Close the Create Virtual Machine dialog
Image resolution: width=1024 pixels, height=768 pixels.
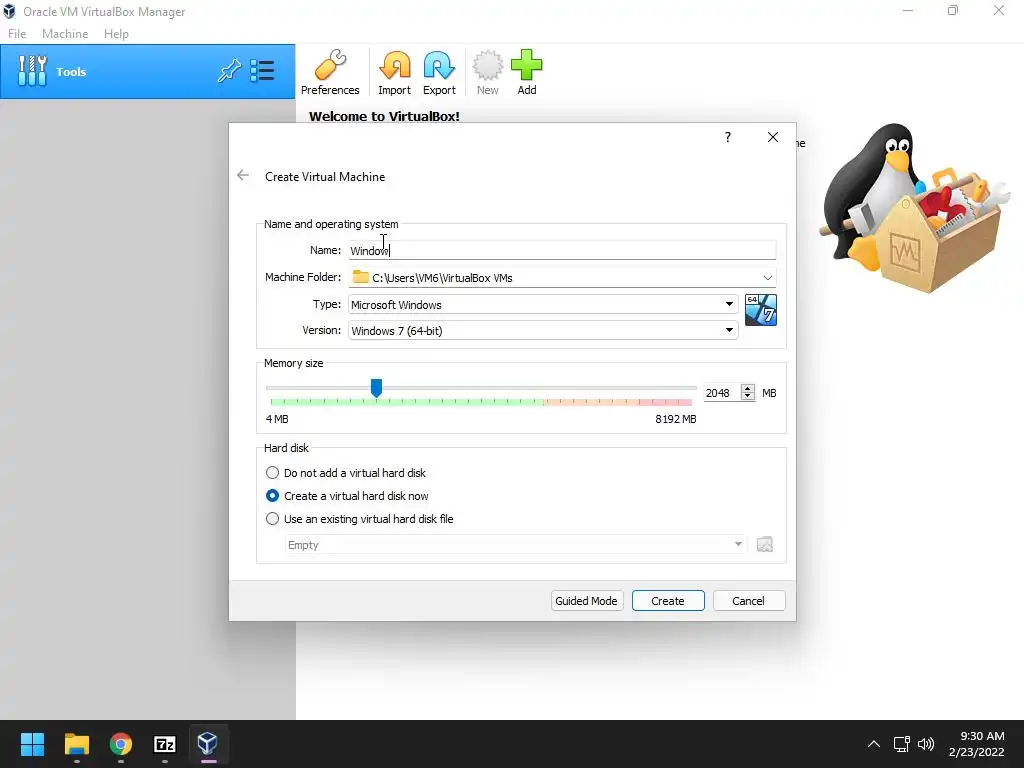[773, 137]
